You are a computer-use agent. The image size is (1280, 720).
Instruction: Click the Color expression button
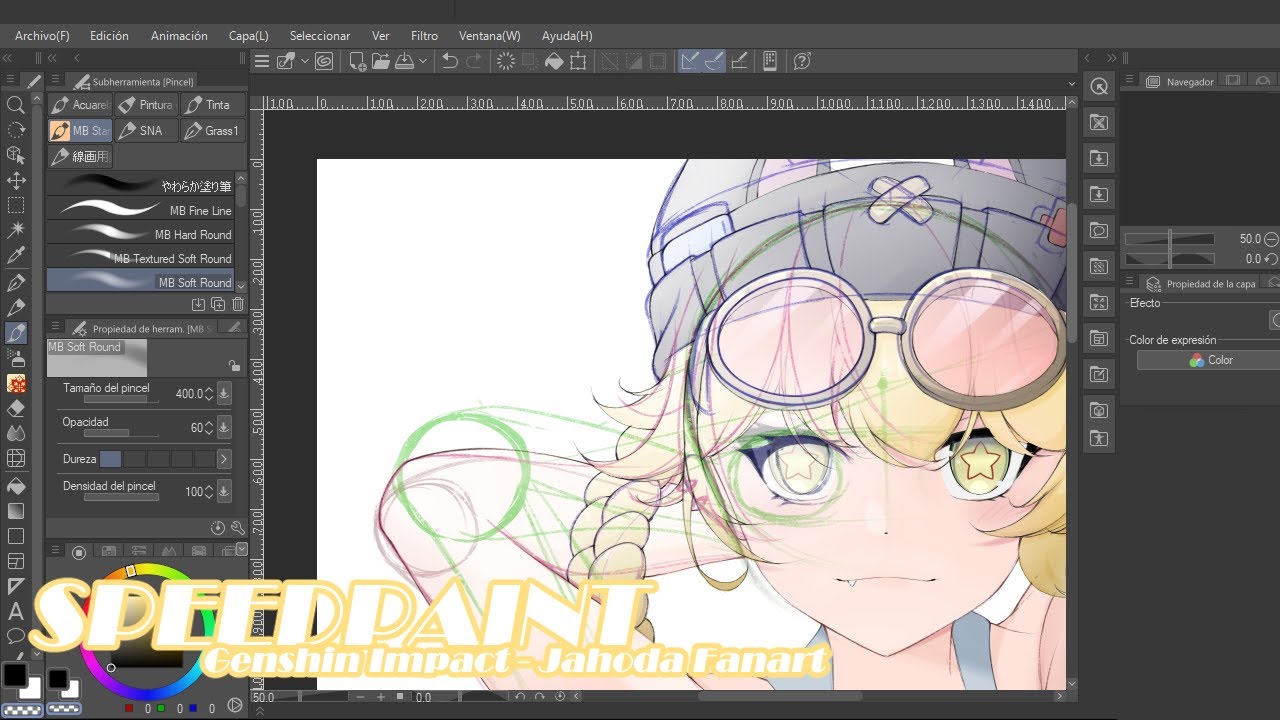[x=1209, y=360]
